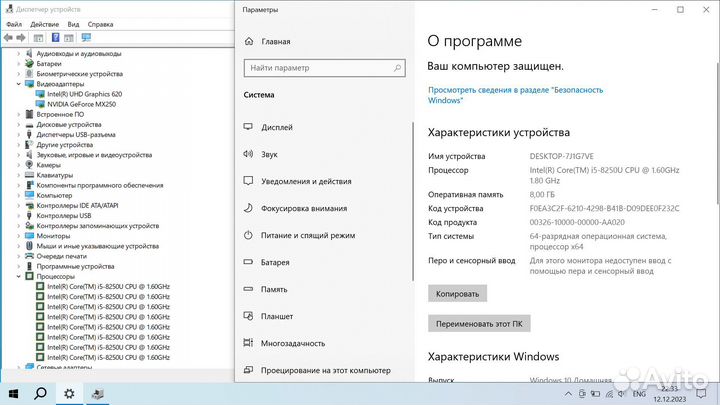Open the notification center icon in the tray

tap(701, 394)
